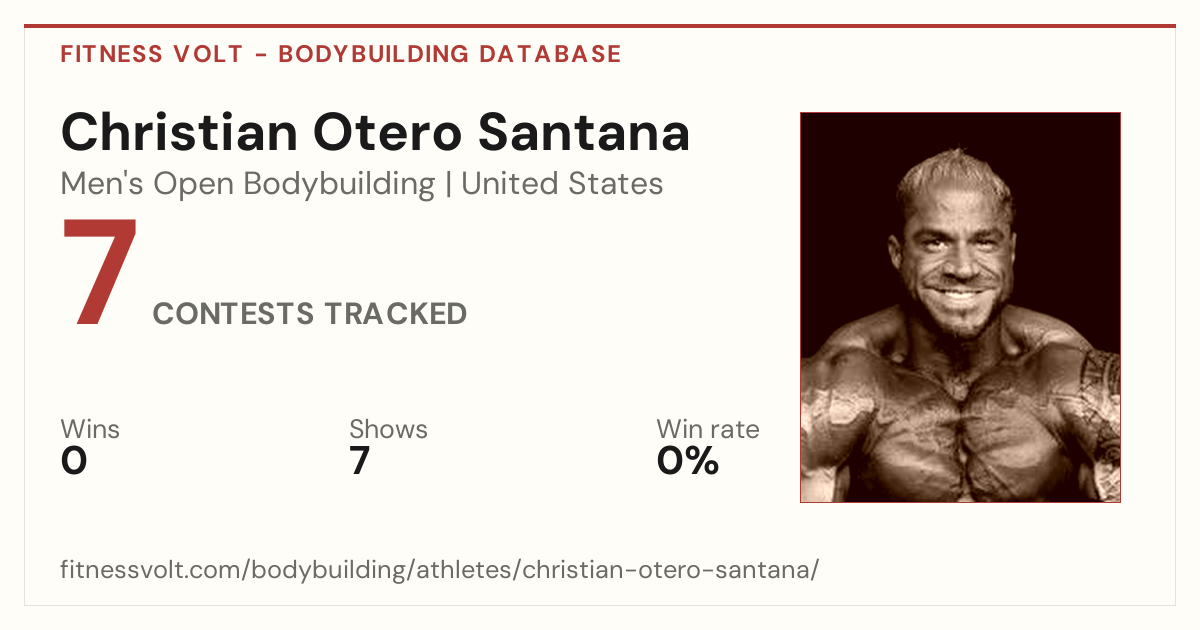Viewport: 1200px width, 630px height.
Task: Click the United States country label
Action: pyautogui.click(x=562, y=184)
